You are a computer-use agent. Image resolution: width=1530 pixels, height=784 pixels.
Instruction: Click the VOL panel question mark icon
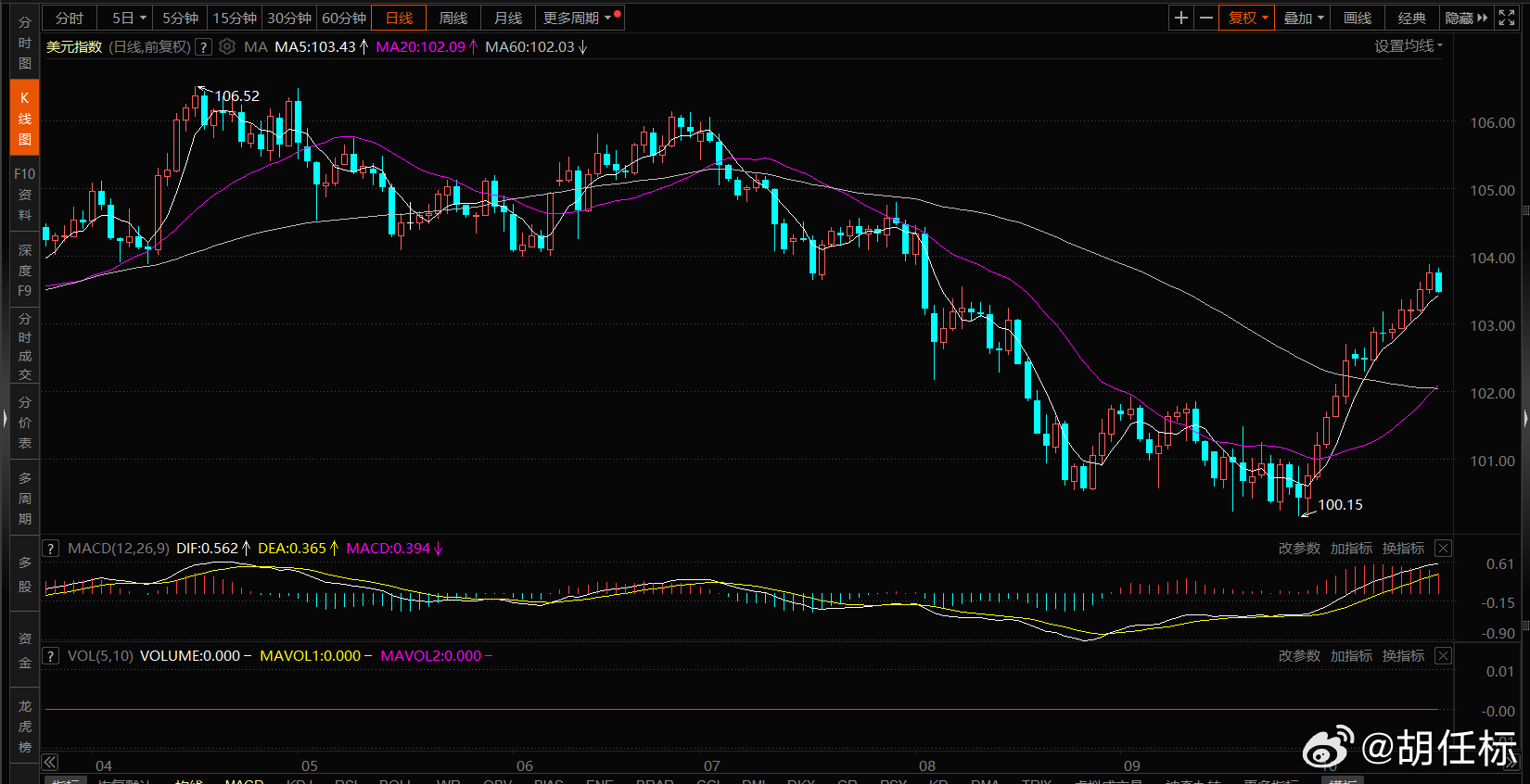(51, 656)
